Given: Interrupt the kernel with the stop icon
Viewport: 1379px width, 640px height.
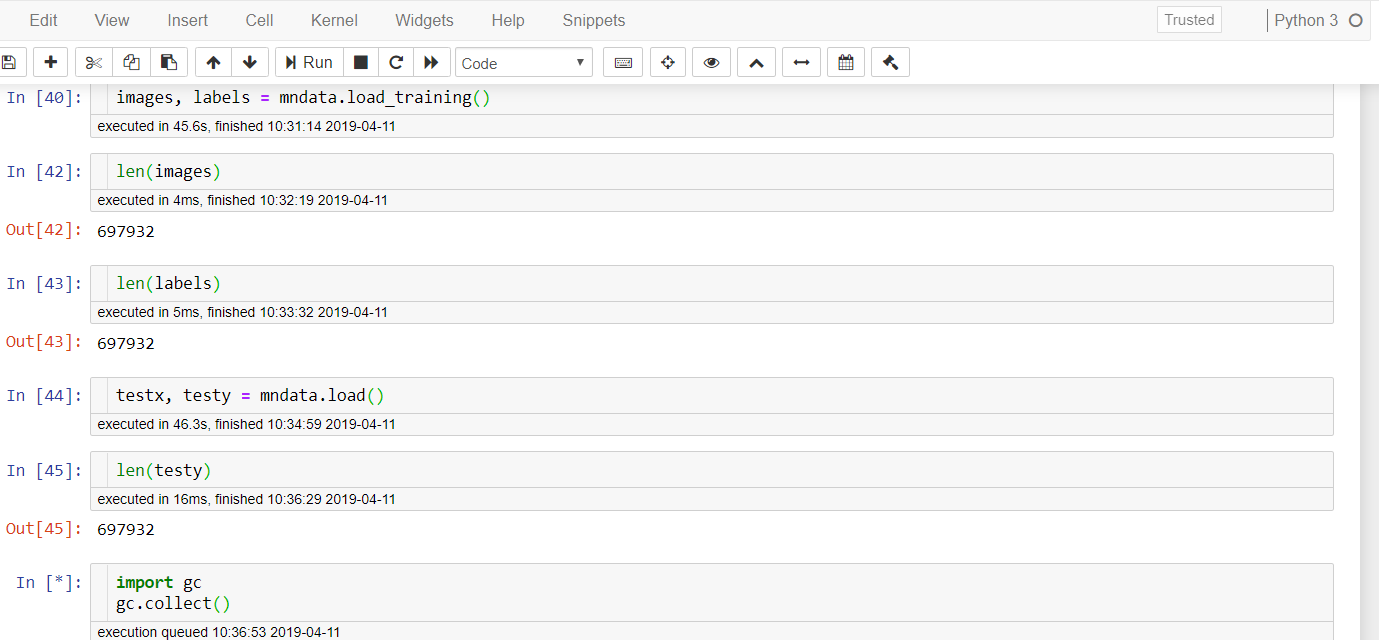Looking at the screenshot, I should click(x=360, y=62).
